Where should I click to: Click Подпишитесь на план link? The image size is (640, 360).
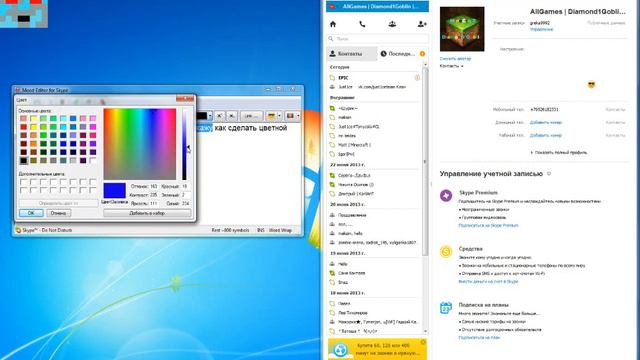point(479,338)
